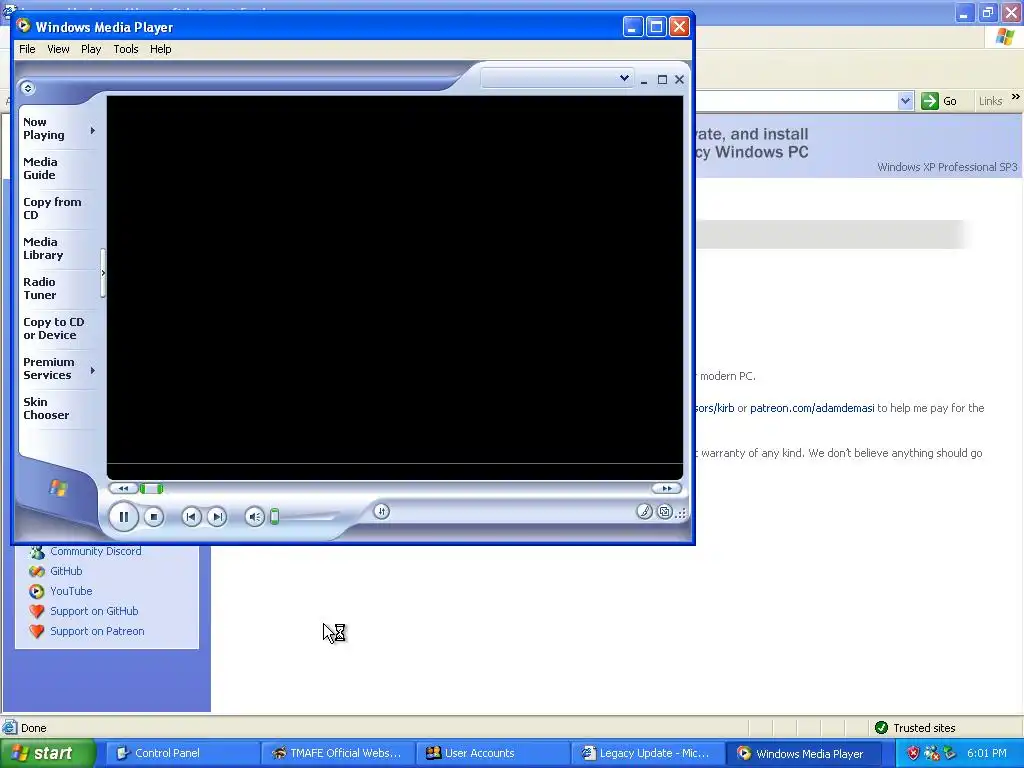Skip to the previous track

(191, 517)
